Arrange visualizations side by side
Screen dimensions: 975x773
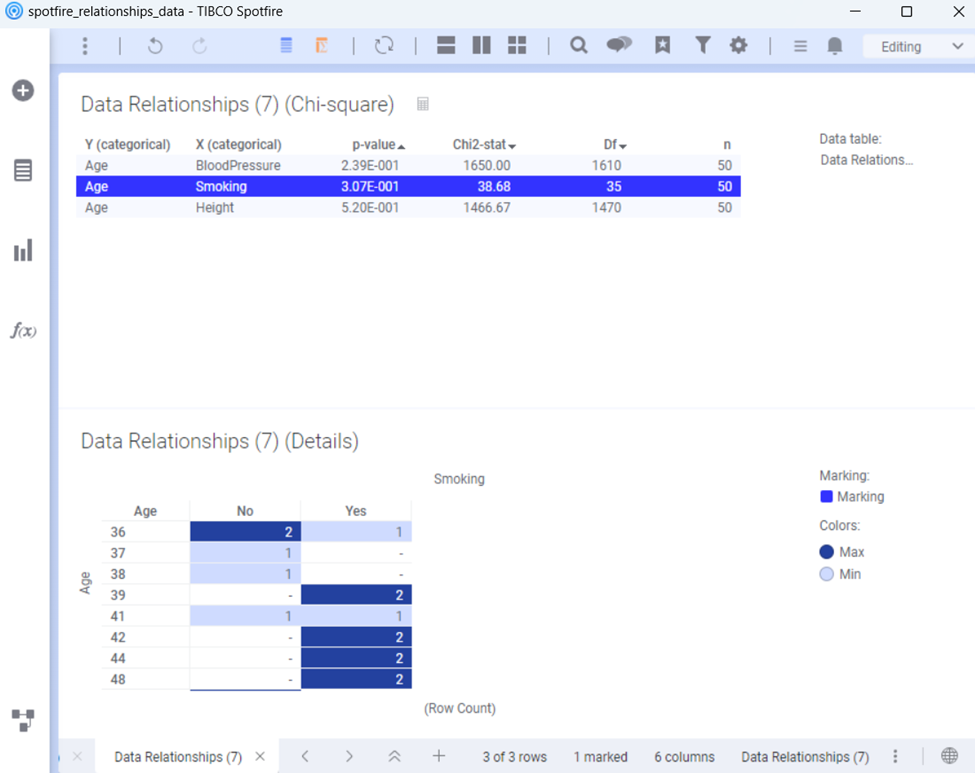(x=481, y=45)
